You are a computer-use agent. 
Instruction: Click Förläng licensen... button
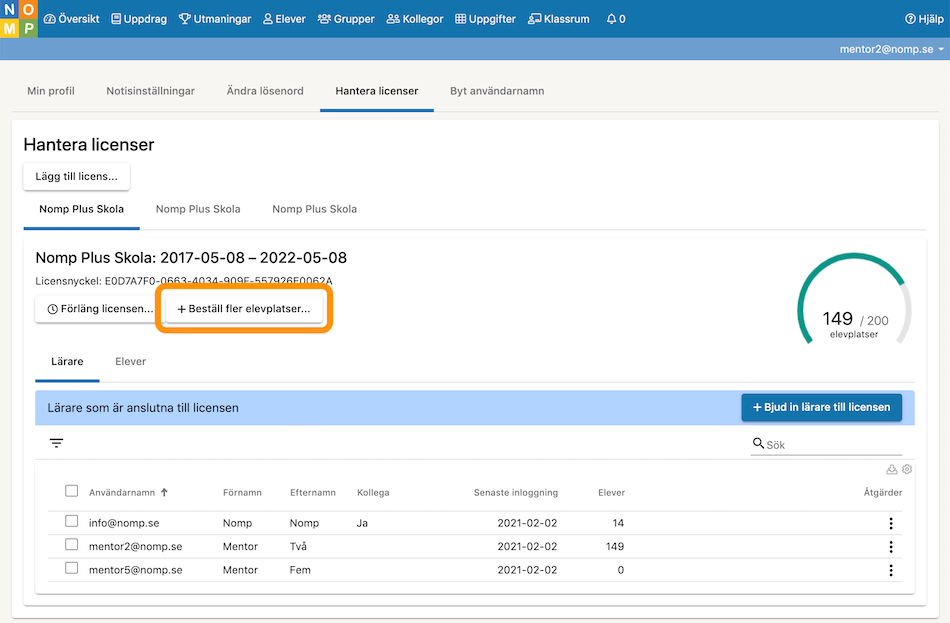coord(99,309)
